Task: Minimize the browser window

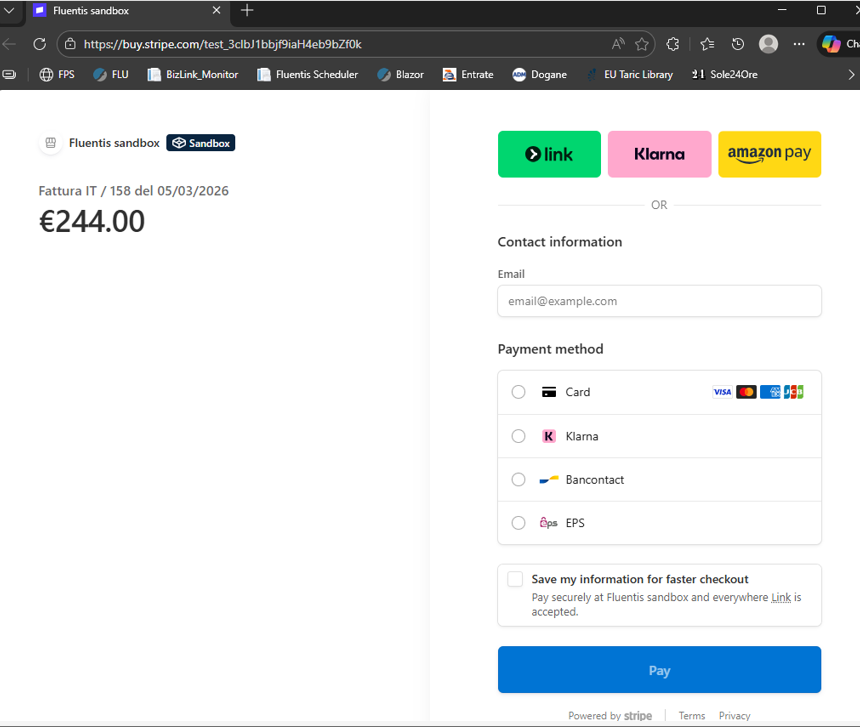Action: (782, 10)
